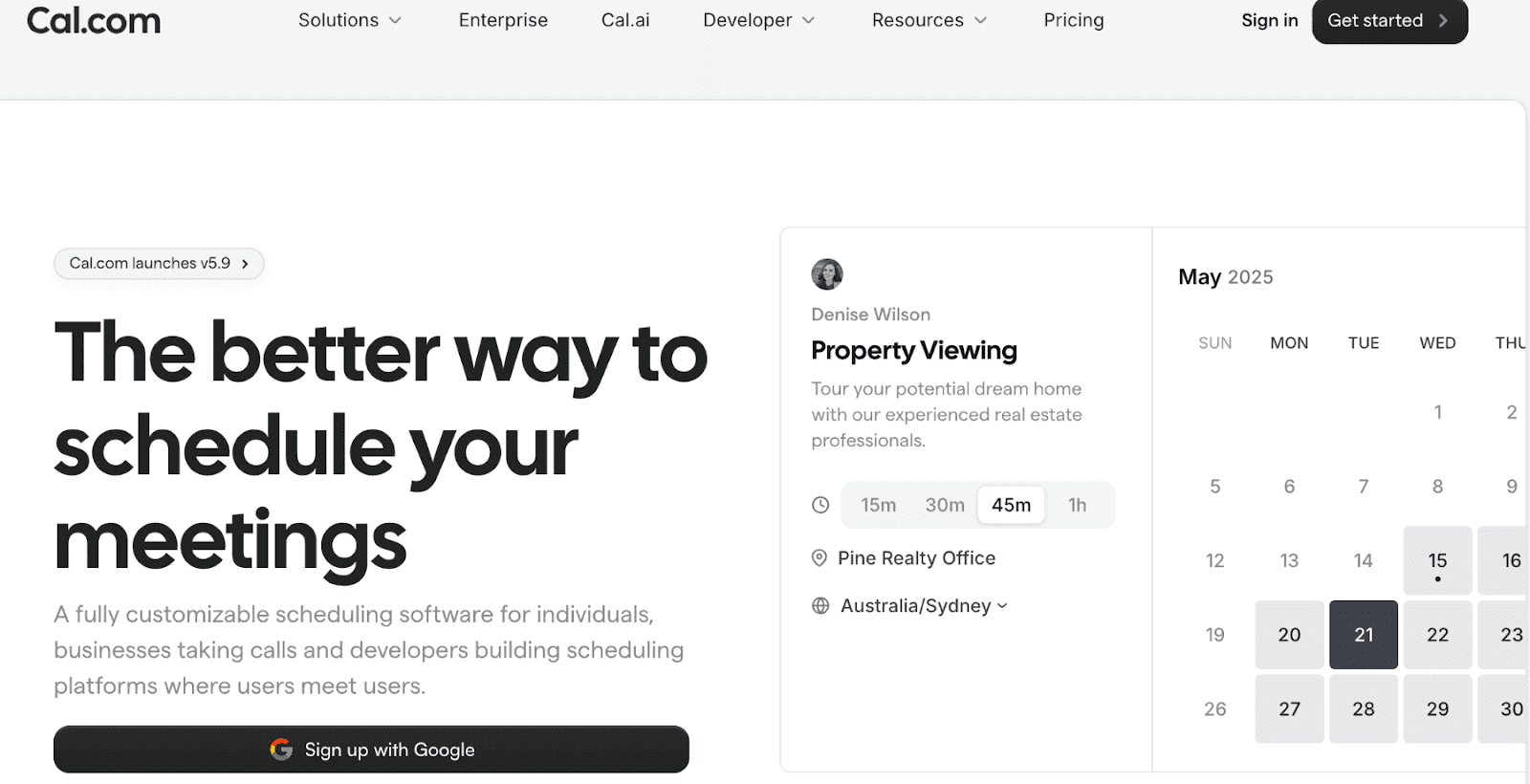Click the arrow inside the Get started button
1530x784 pixels.
point(1443,20)
